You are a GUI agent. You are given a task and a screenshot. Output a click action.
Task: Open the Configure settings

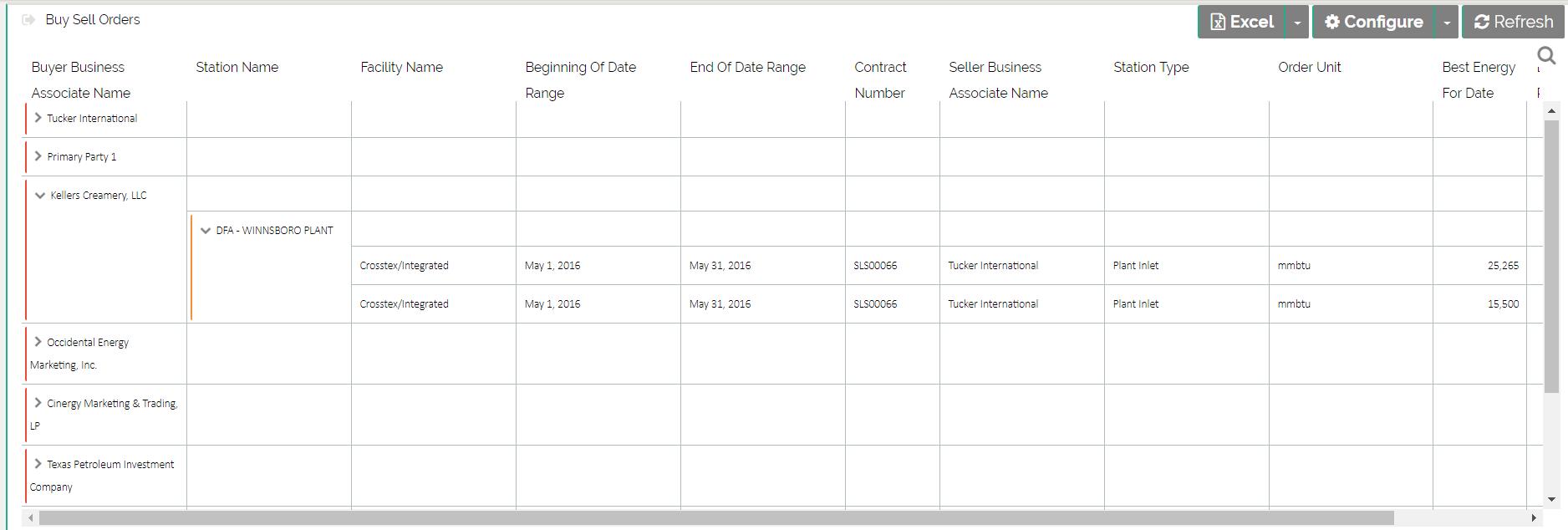(x=1373, y=22)
